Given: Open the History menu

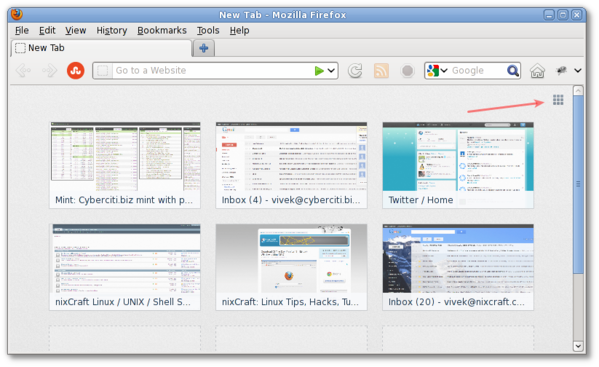Looking at the screenshot, I should click(112, 31).
